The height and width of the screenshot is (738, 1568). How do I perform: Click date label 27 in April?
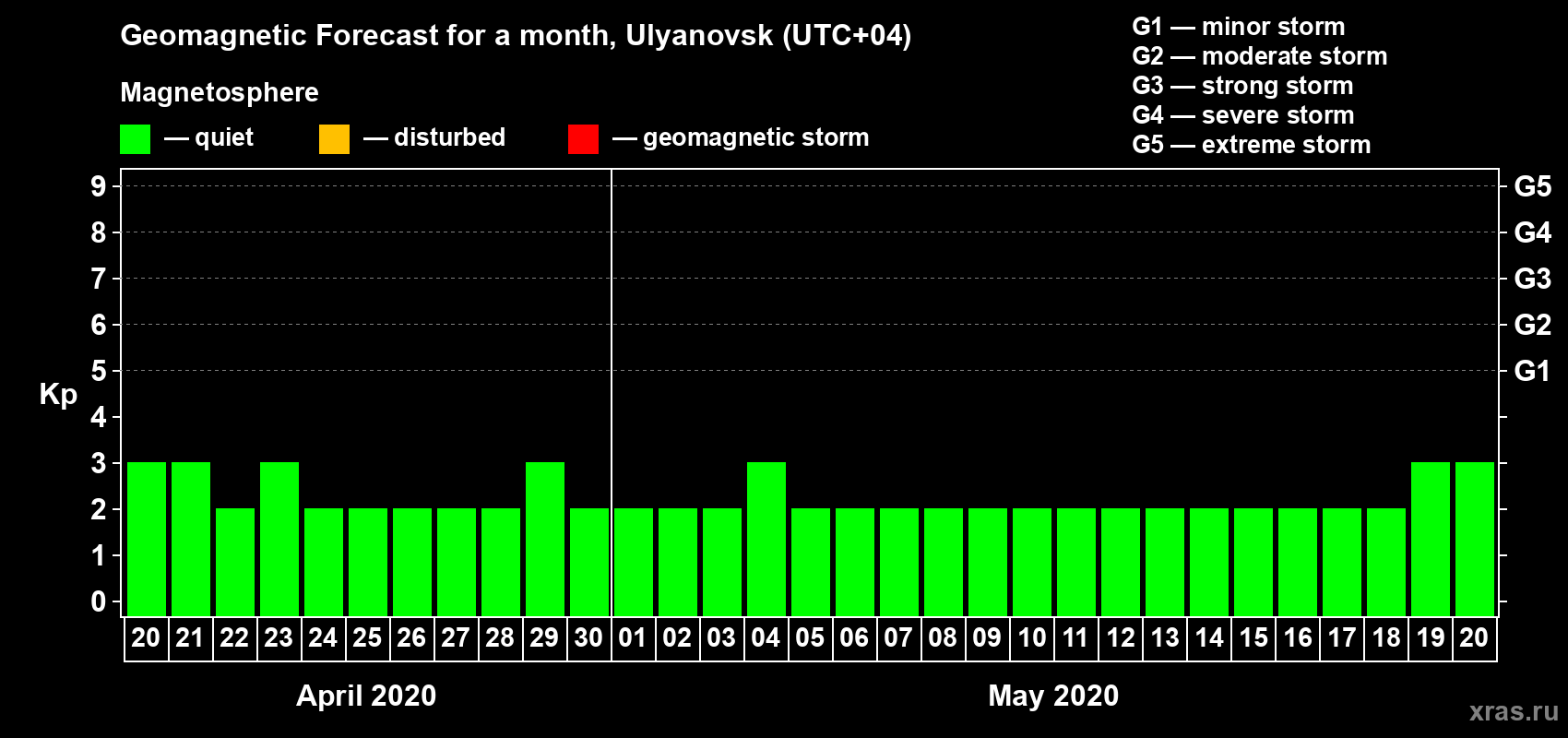(456, 637)
